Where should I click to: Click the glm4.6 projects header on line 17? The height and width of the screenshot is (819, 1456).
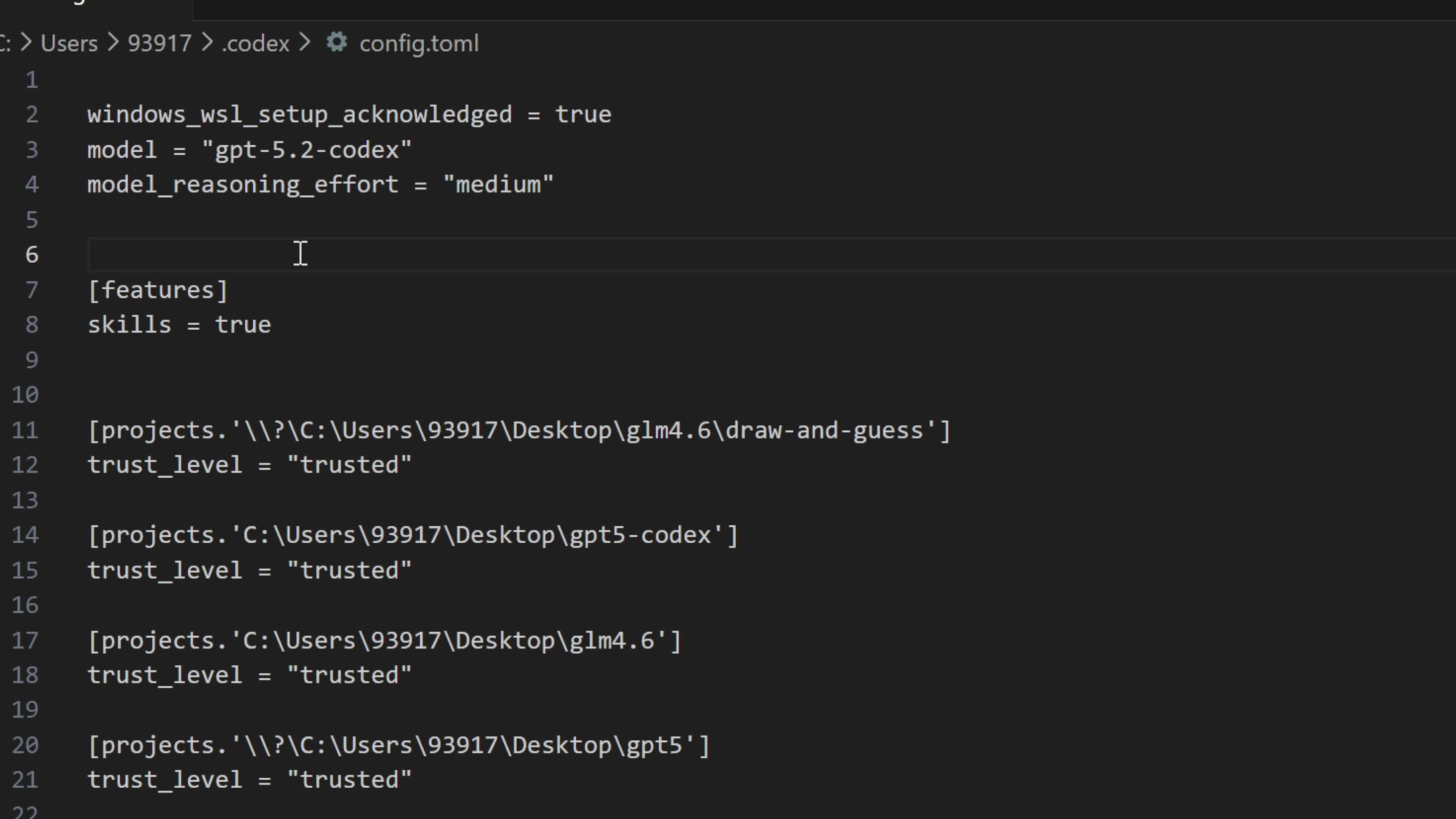pos(384,641)
